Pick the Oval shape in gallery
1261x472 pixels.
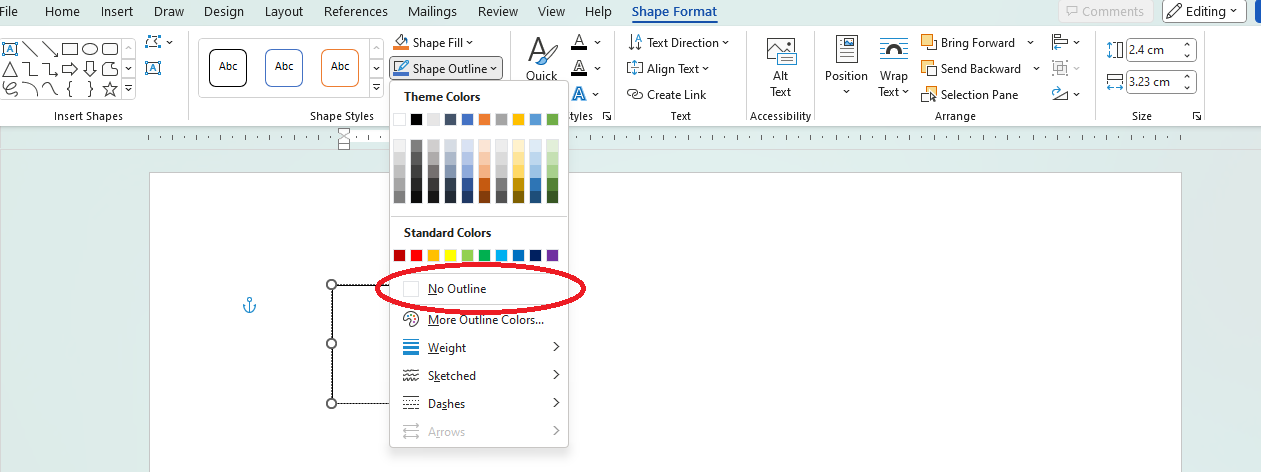click(90, 48)
